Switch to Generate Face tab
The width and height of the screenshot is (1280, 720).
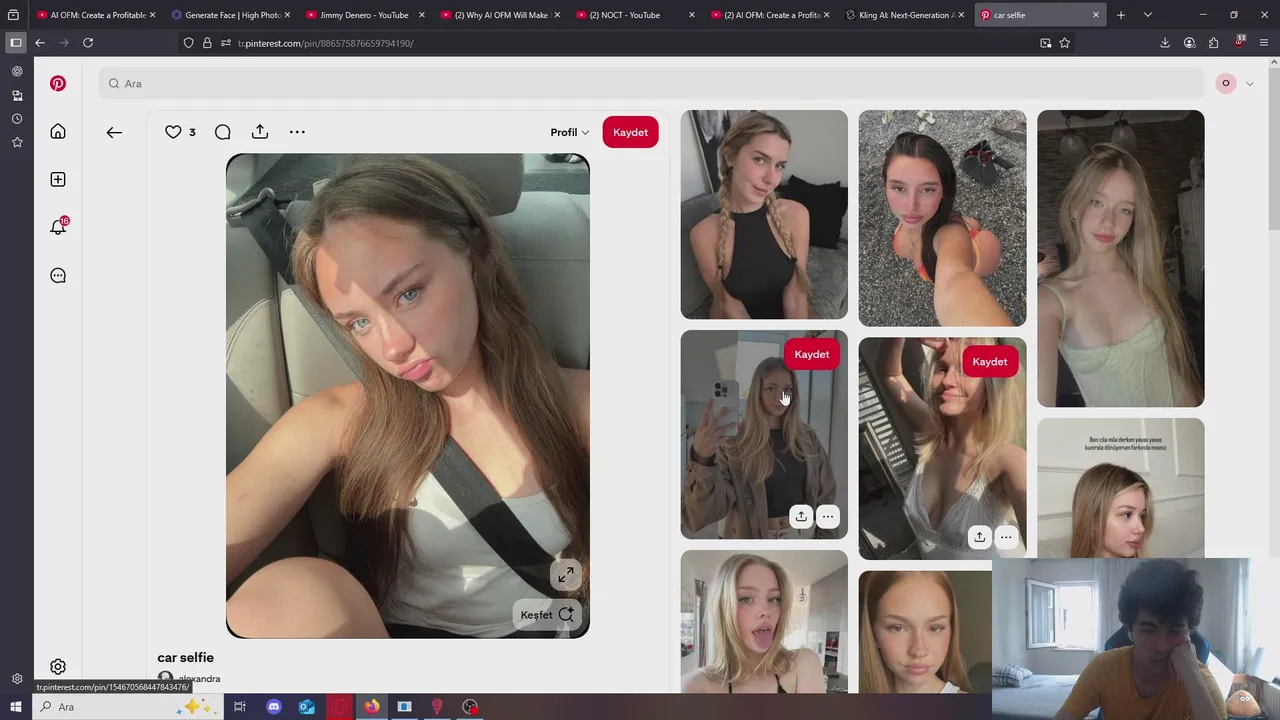231,15
